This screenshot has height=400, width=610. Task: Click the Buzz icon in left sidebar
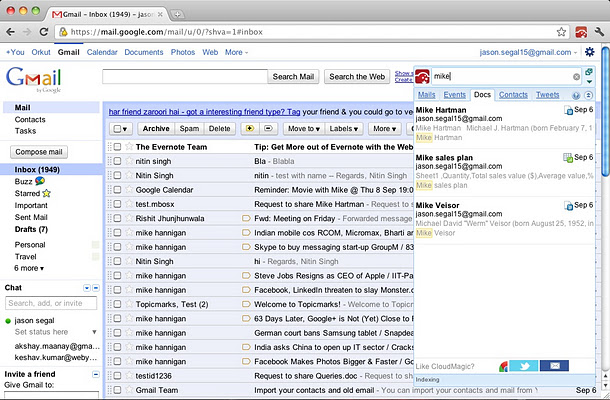pyautogui.click(x=40, y=181)
